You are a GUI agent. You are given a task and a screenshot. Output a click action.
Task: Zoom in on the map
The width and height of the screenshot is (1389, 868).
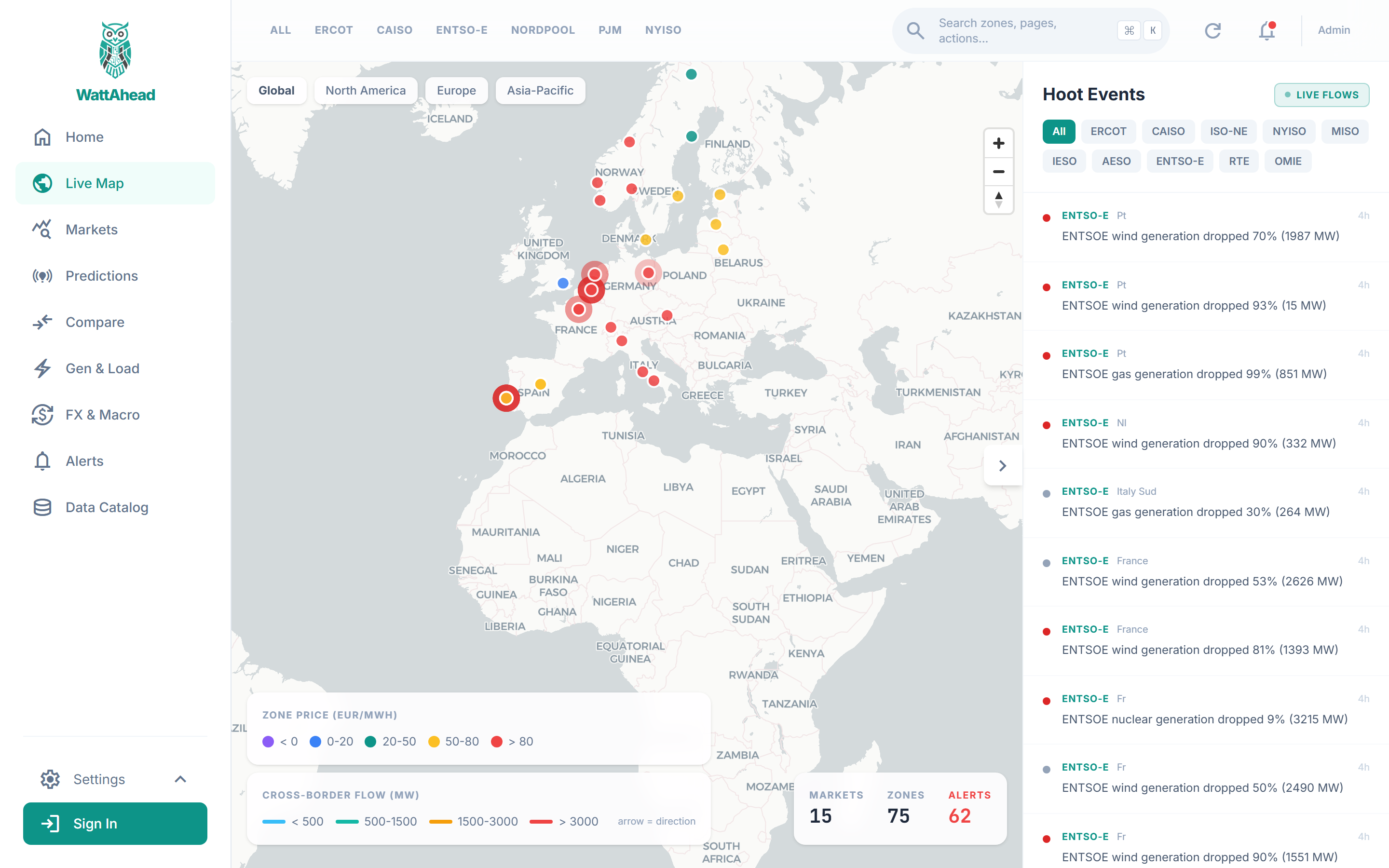pos(999,144)
